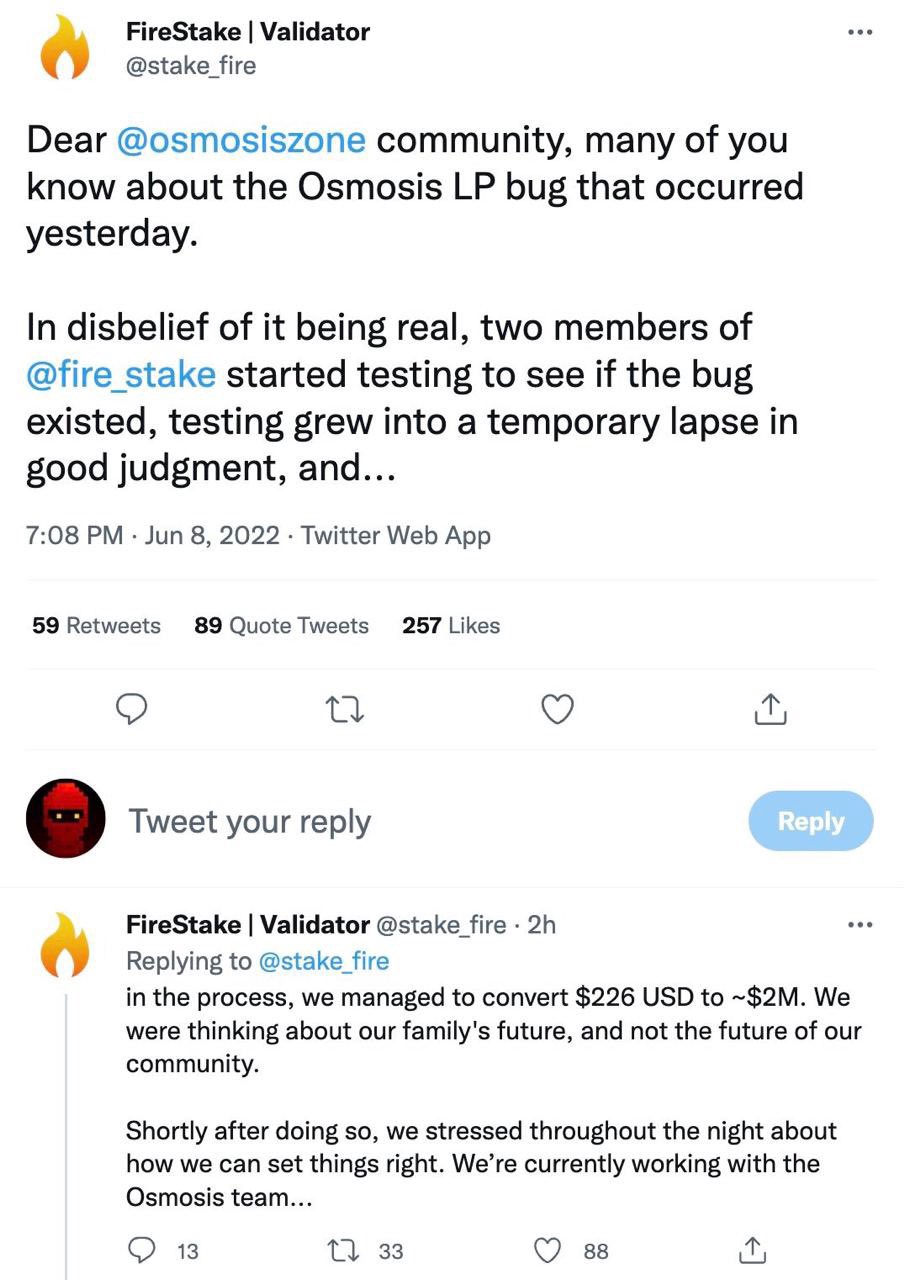Image resolution: width=905 pixels, height=1280 pixels.
Task: Click the Tweet your reply input field
Action: pos(250,820)
